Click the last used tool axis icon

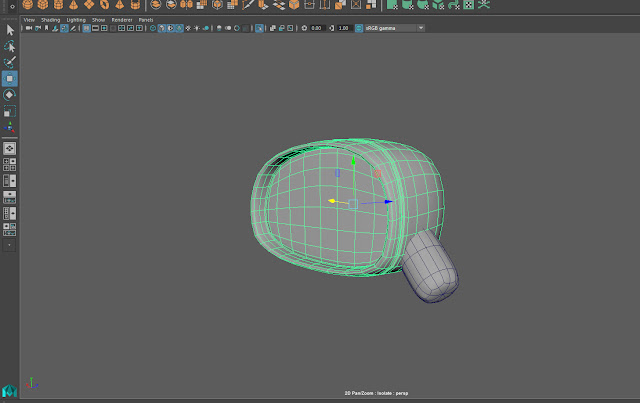(10, 127)
